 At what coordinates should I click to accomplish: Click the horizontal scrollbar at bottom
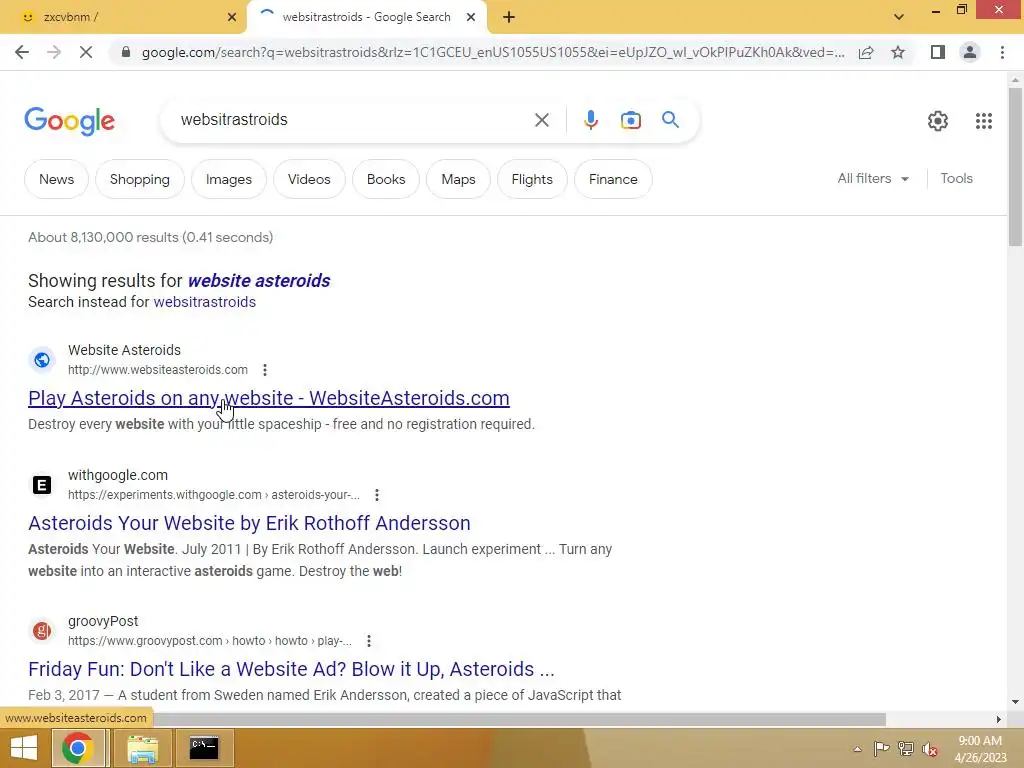tap(519, 719)
